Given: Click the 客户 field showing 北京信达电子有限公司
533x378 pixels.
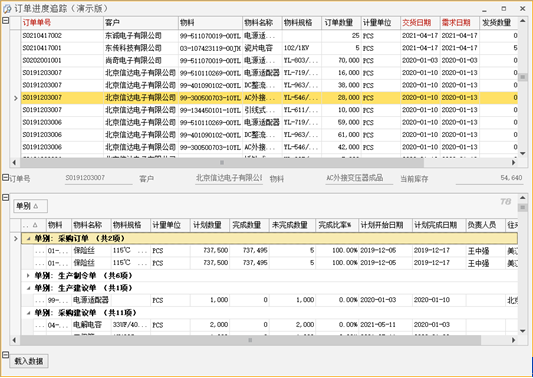Looking at the screenshot, I should 229,178.
